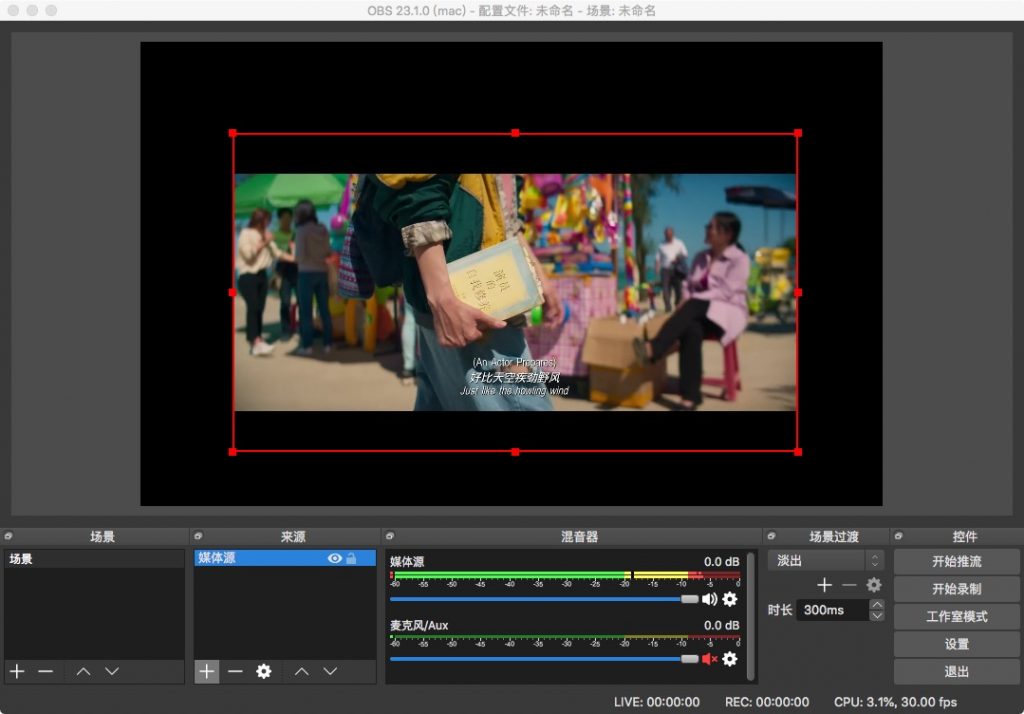
Task: Remove the source using the minus icon in the 来源 panel
Action: click(235, 671)
